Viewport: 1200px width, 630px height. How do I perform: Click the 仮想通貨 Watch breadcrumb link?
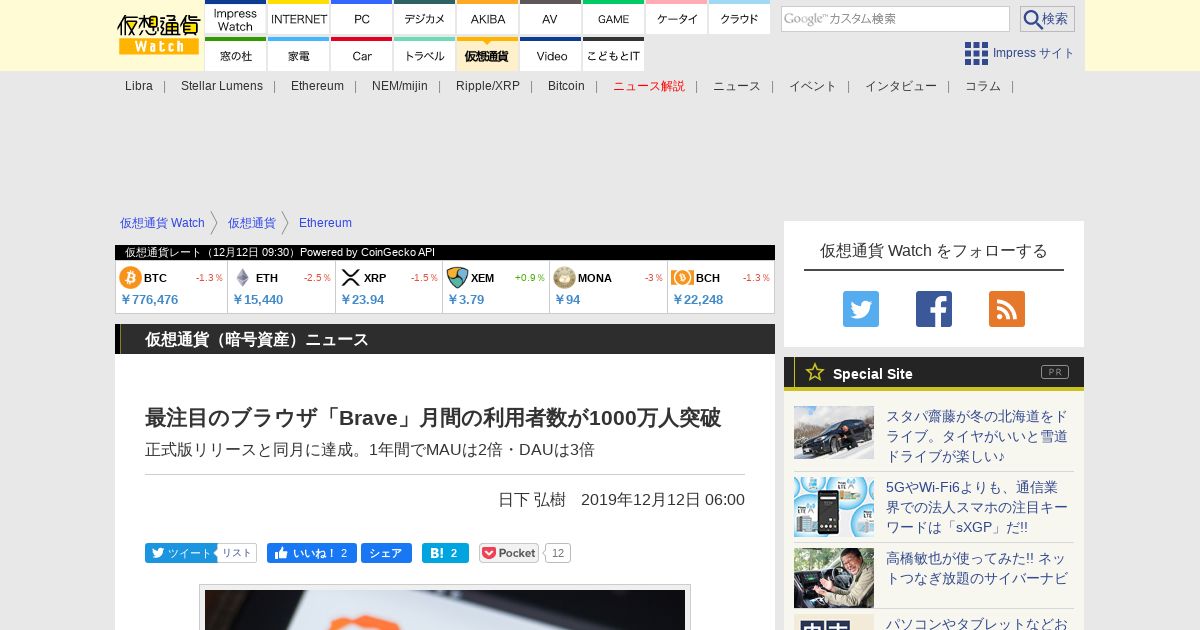coord(162,223)
